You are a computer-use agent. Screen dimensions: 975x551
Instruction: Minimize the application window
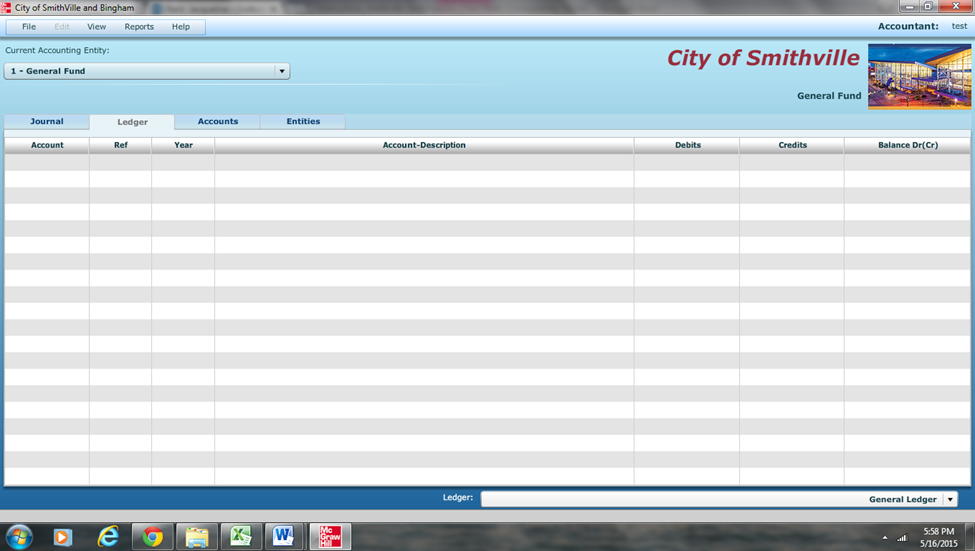pyautogui.click(x=909, y=6)
